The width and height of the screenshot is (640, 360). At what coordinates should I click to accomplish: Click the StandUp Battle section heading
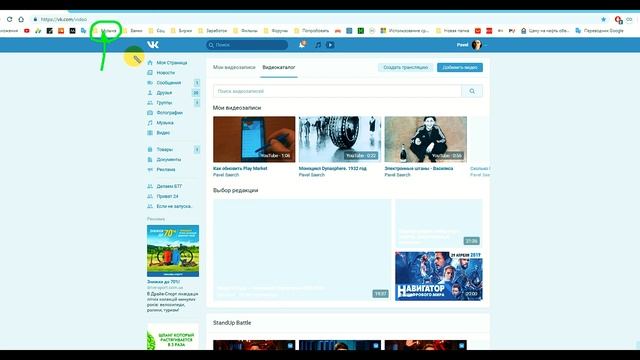(232, 323)
